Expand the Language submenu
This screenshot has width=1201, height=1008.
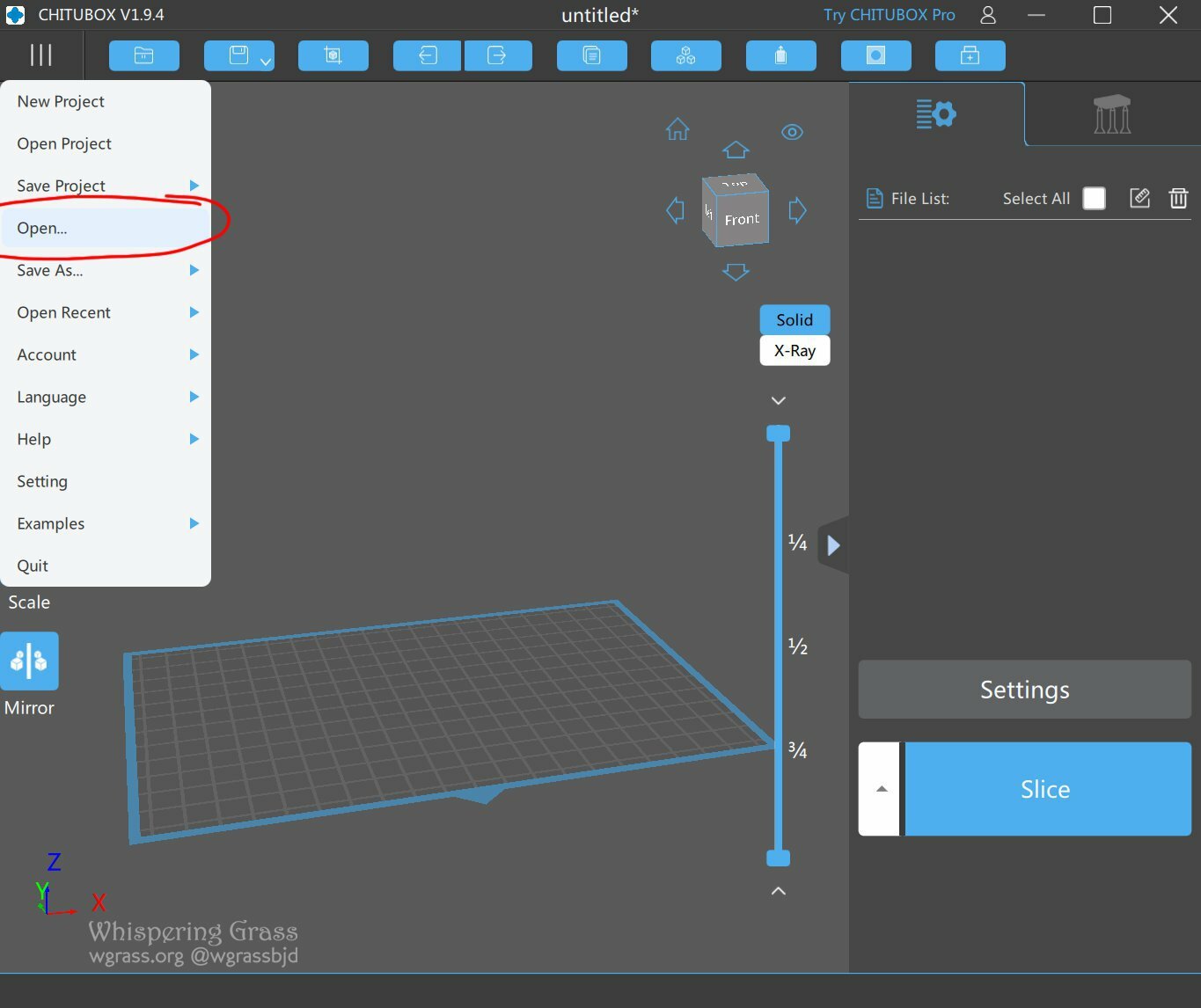tap(106, 397)
